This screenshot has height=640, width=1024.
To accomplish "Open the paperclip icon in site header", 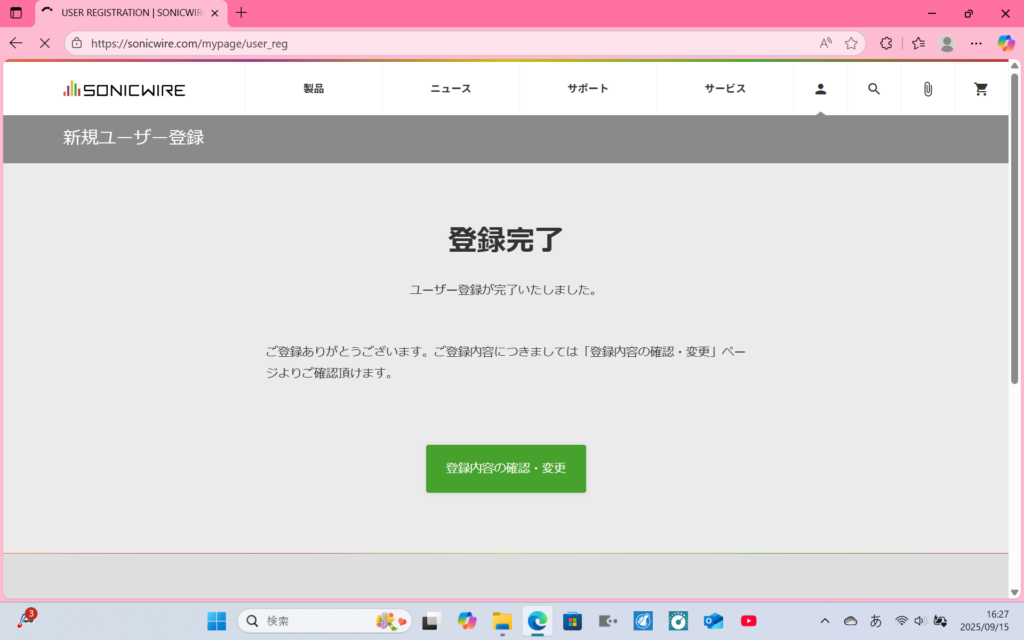I will (927, 89).
